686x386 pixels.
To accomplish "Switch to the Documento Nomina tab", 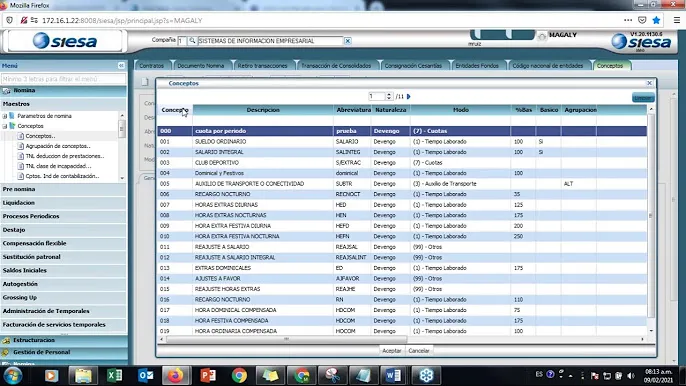I will pos(201,66).
